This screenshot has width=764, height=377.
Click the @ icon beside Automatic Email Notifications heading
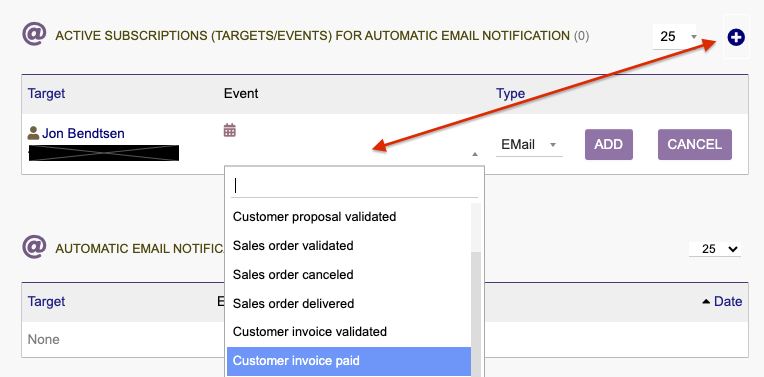35,247
